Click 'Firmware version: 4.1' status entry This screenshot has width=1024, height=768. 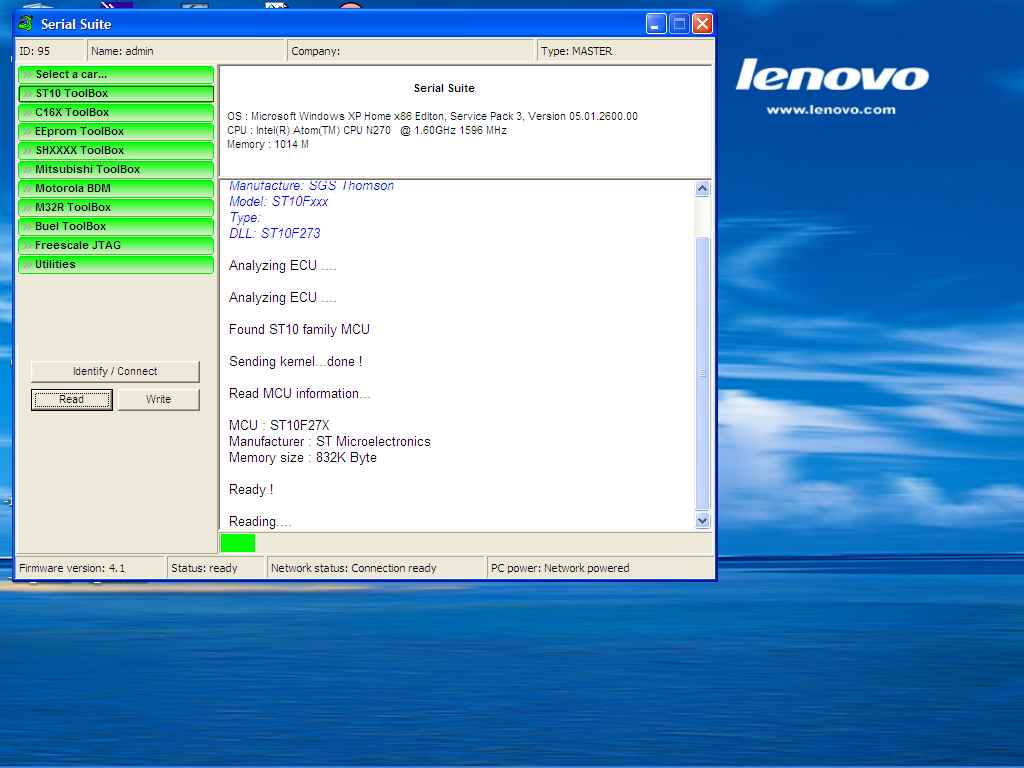90,568
